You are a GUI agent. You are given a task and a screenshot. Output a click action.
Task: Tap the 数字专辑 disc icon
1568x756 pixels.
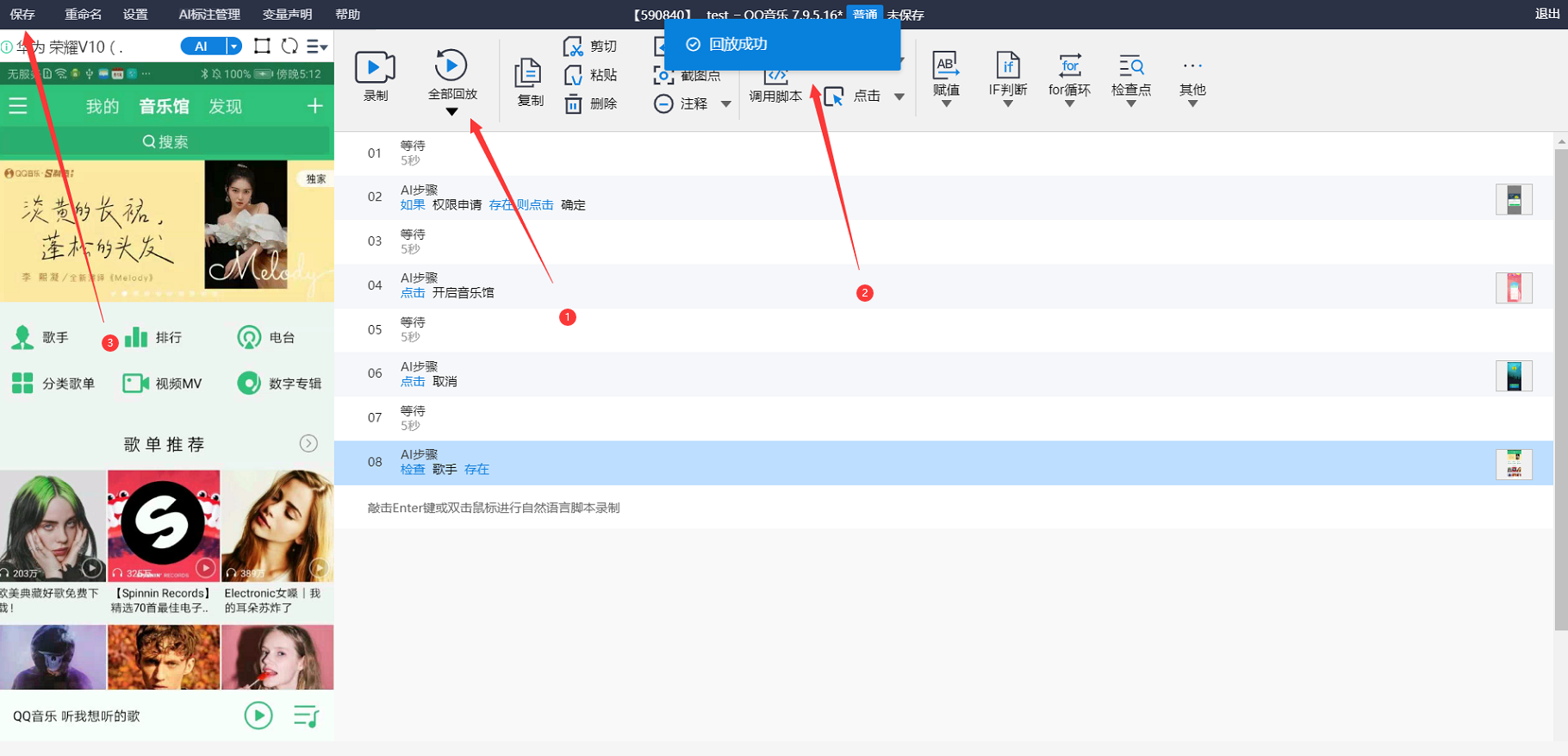[x=249, y=383]
